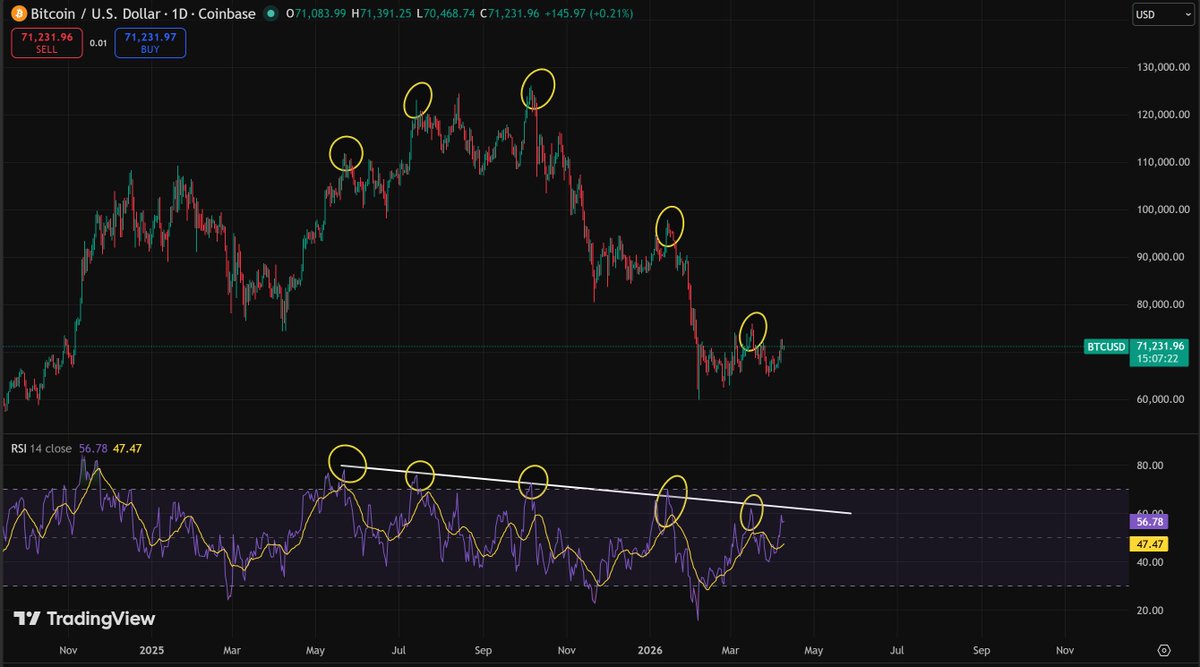The image size is (1200, 667).
Task: Click the 20.00 RSI axis label
Action: pos(1150,610)
